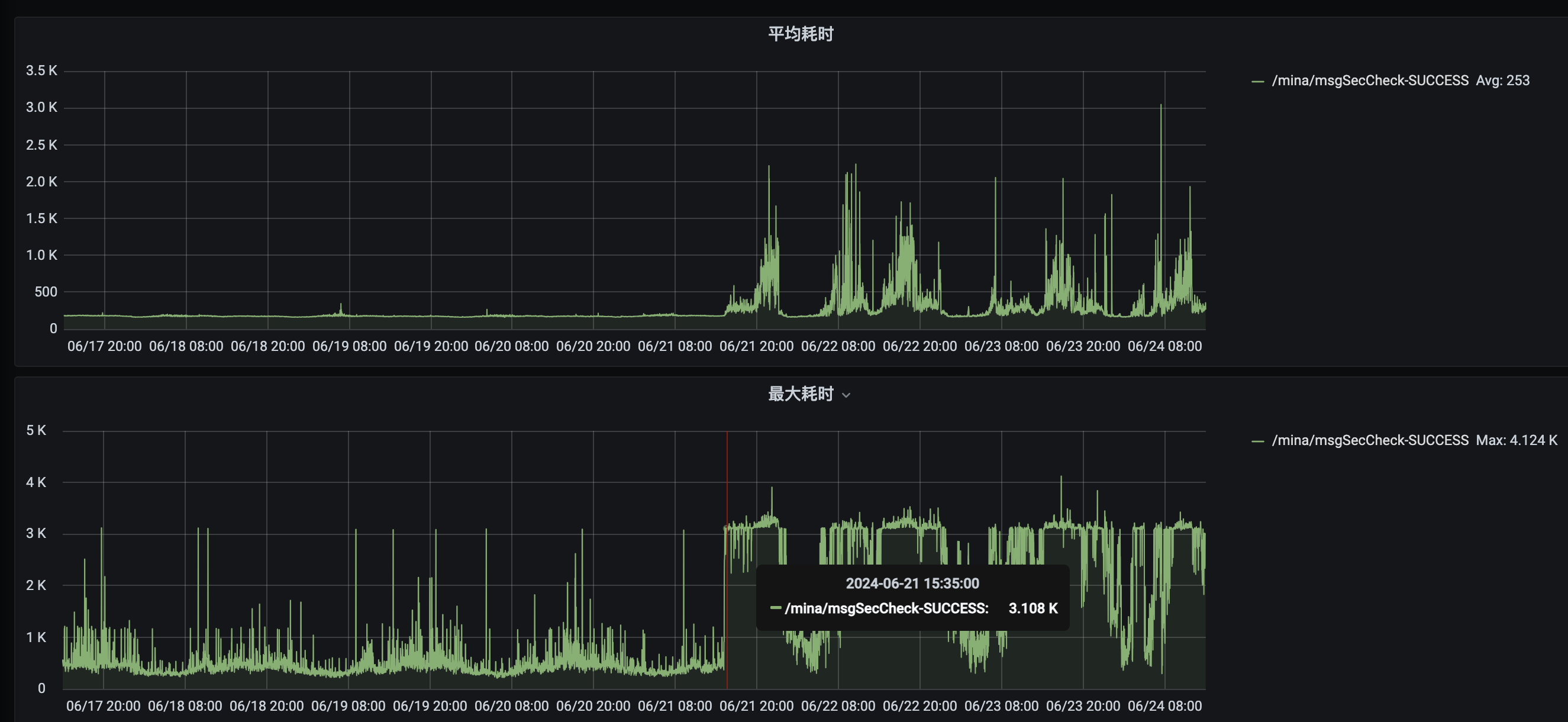Open the 最大耗时 panel title dropdown chevron
Screen dimensions: 1568x722
click(846, 395)
